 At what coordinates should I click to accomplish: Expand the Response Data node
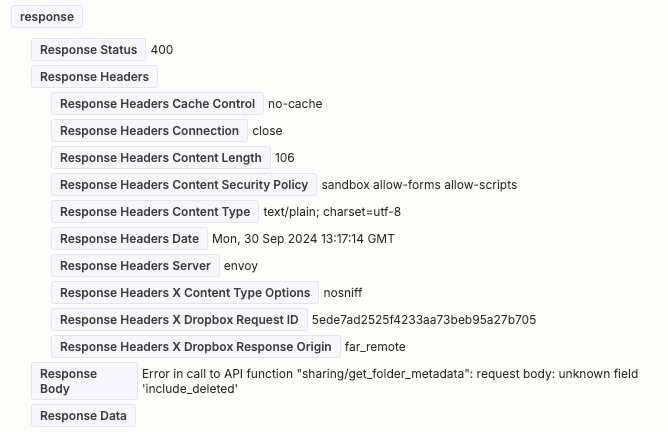click(83, 416)
